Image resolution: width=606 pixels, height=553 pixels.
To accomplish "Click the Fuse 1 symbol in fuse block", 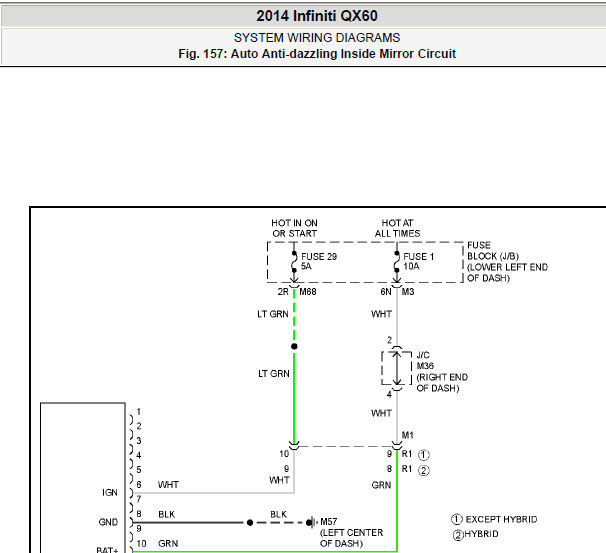I will [397, 262].
